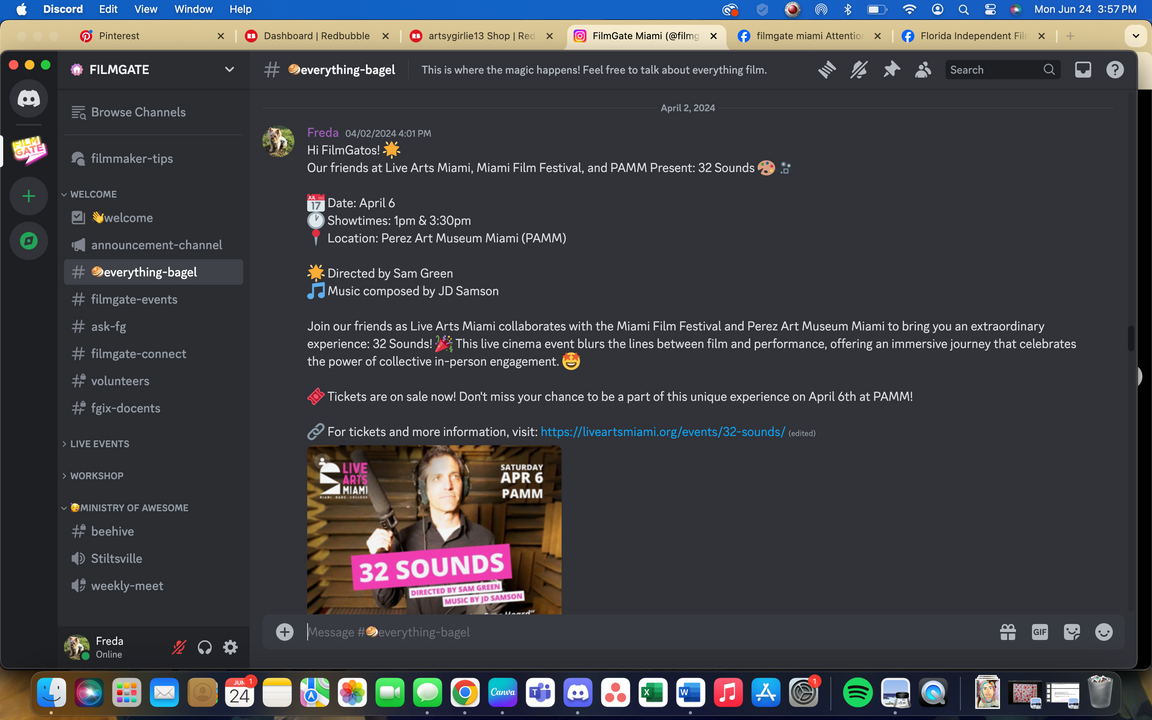The width and height of the screenshot is (1152, 720).
Task: Show pinned messages with the pin icon
Action: point(891,70)
